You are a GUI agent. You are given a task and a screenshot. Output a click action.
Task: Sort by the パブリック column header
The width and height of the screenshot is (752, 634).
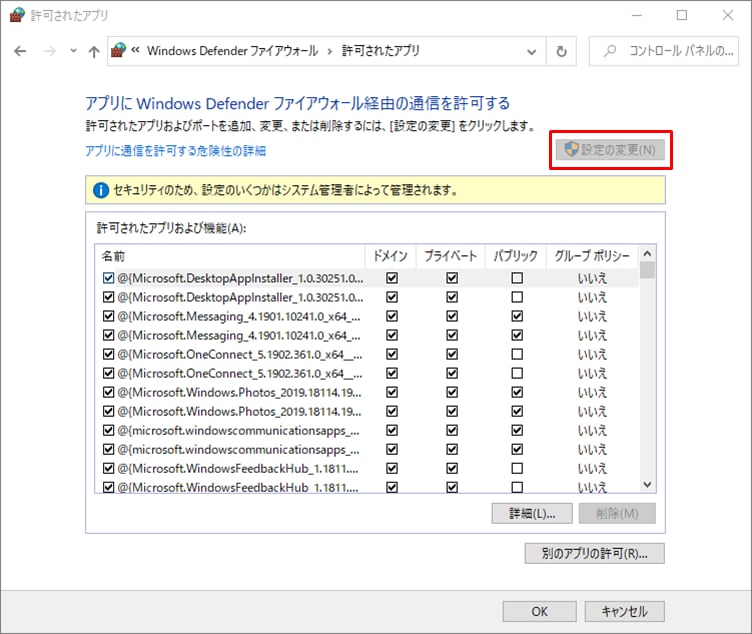point(516,256)
